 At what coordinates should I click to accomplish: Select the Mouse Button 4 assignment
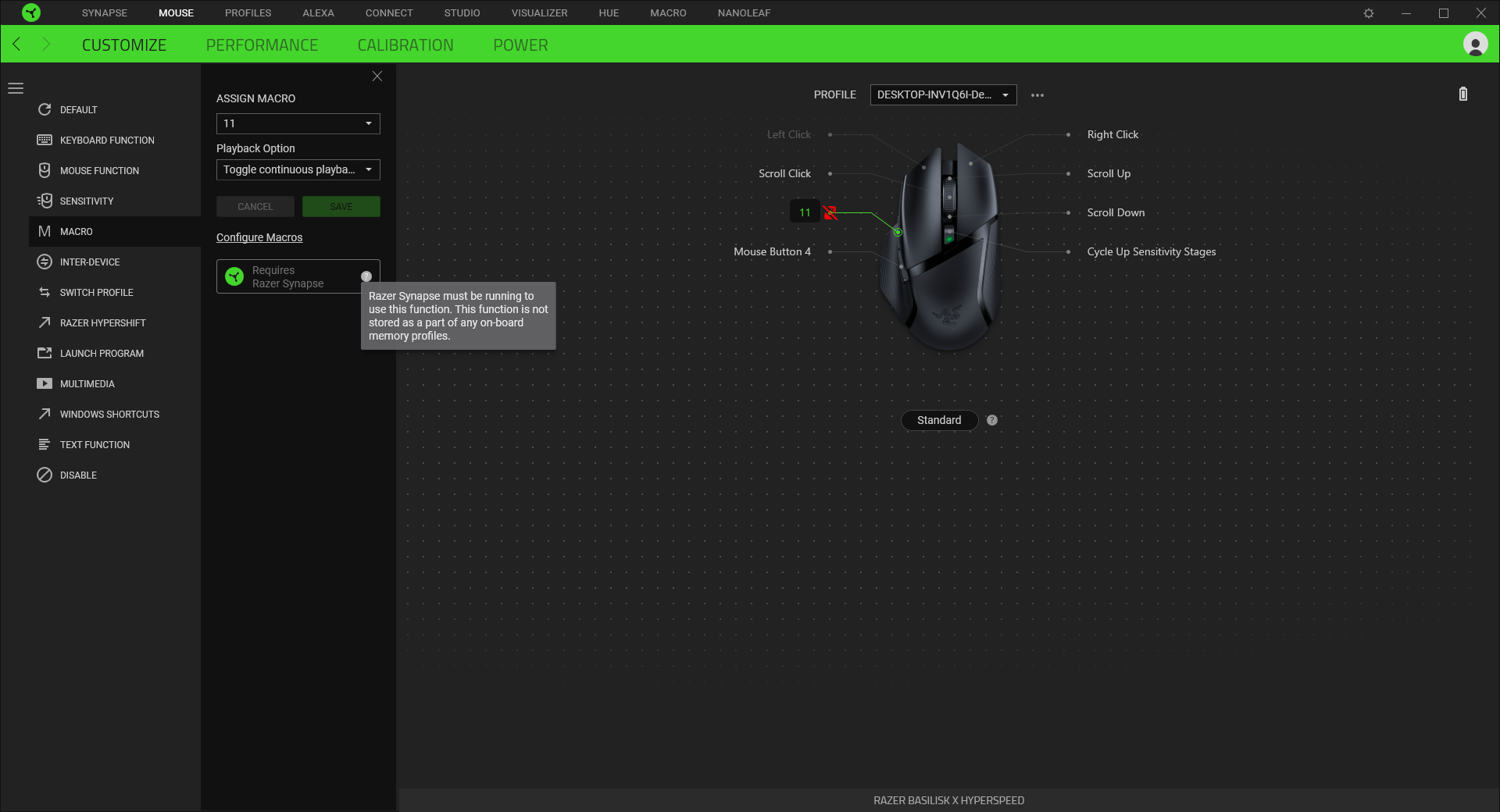click(x=772, y=251)
